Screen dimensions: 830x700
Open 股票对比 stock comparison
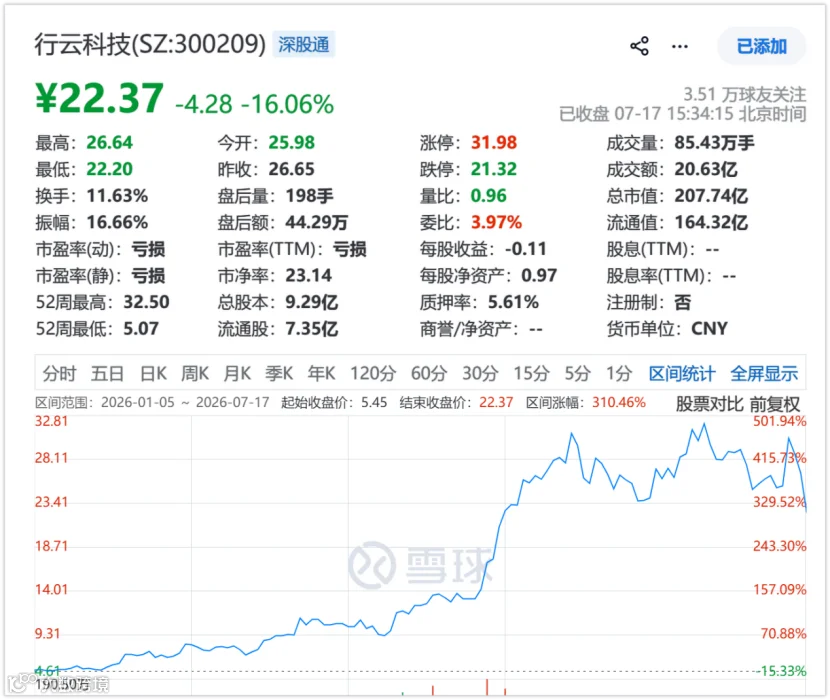[709, 404]
